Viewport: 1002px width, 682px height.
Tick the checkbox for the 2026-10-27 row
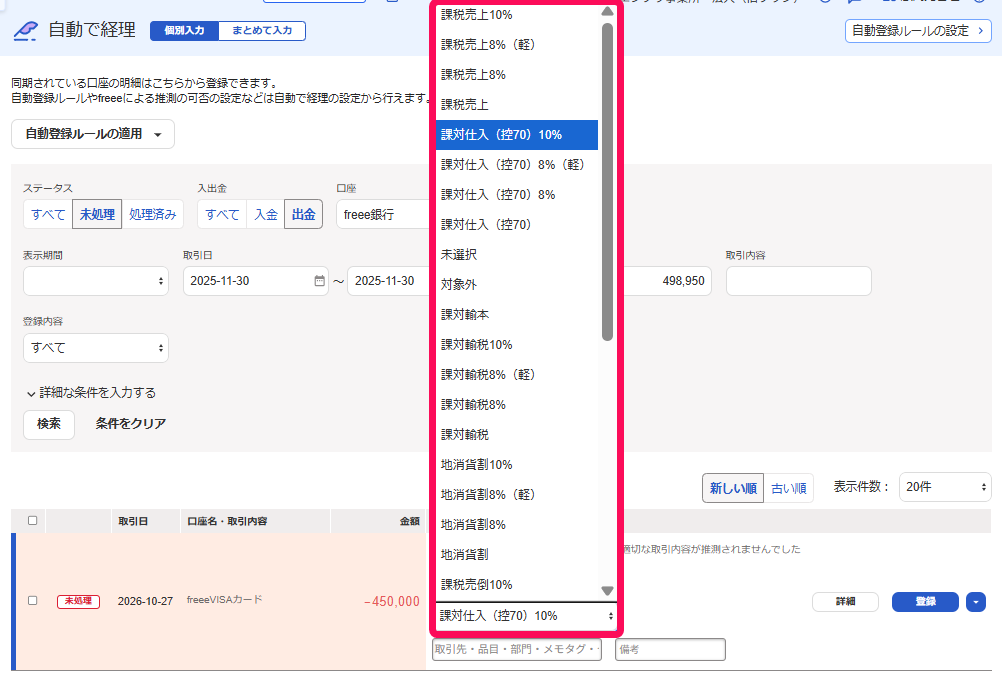(33, 600)
